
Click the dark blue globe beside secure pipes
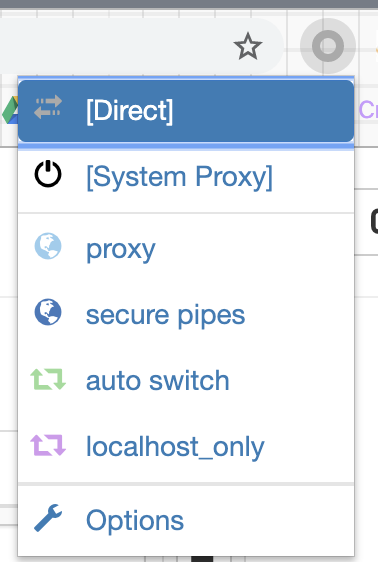coord(48,312)
